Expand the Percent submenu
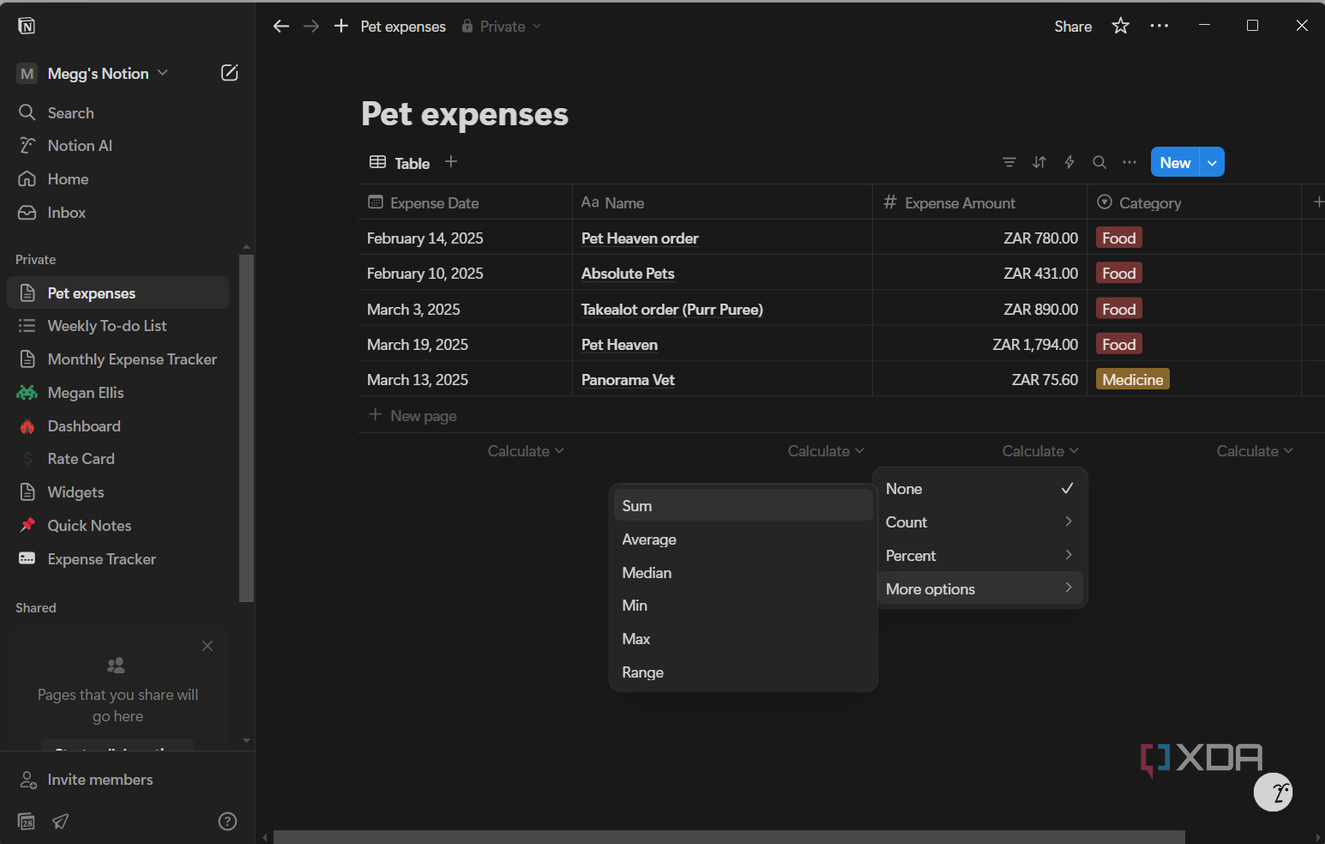Image resolution: width=1325 pixels, height=844 pixels. click(x=980, y=555)
